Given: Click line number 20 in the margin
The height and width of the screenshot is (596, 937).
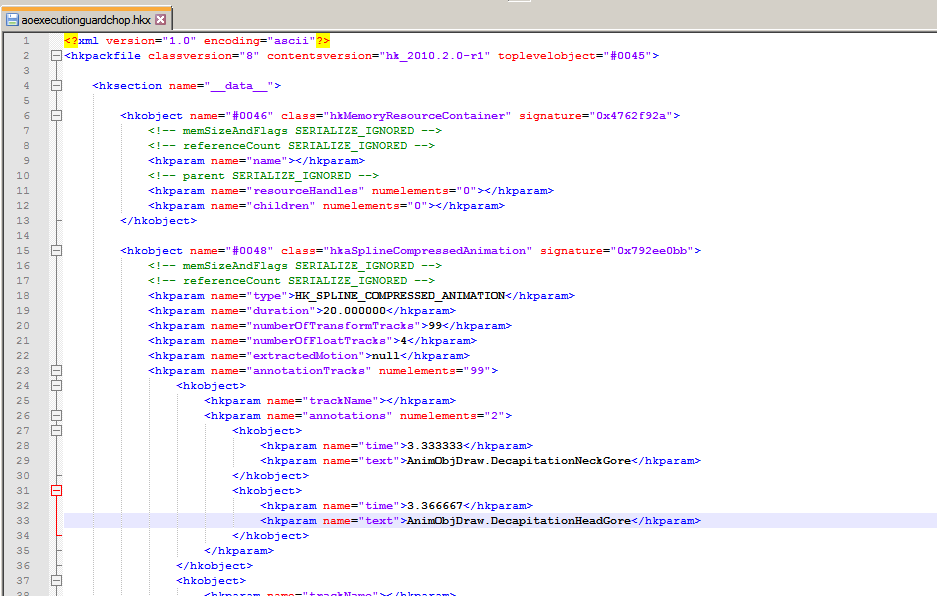Looking at the screenshot, I should [x=23, y=326].
